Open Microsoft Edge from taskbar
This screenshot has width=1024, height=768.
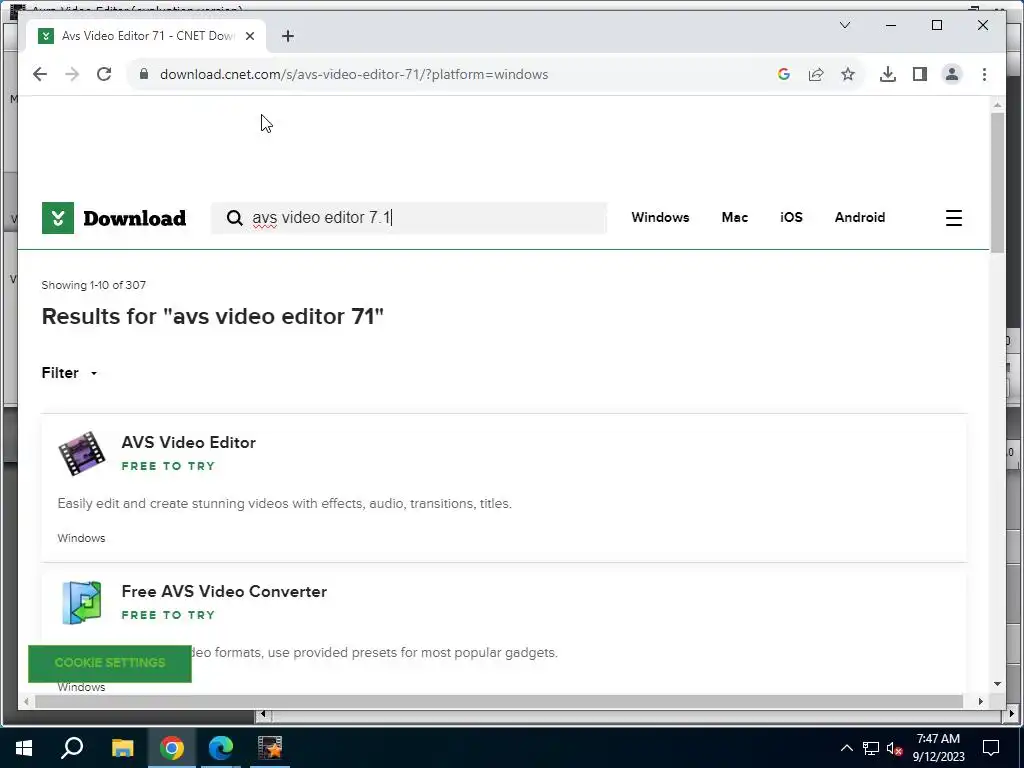pos(221,748)
